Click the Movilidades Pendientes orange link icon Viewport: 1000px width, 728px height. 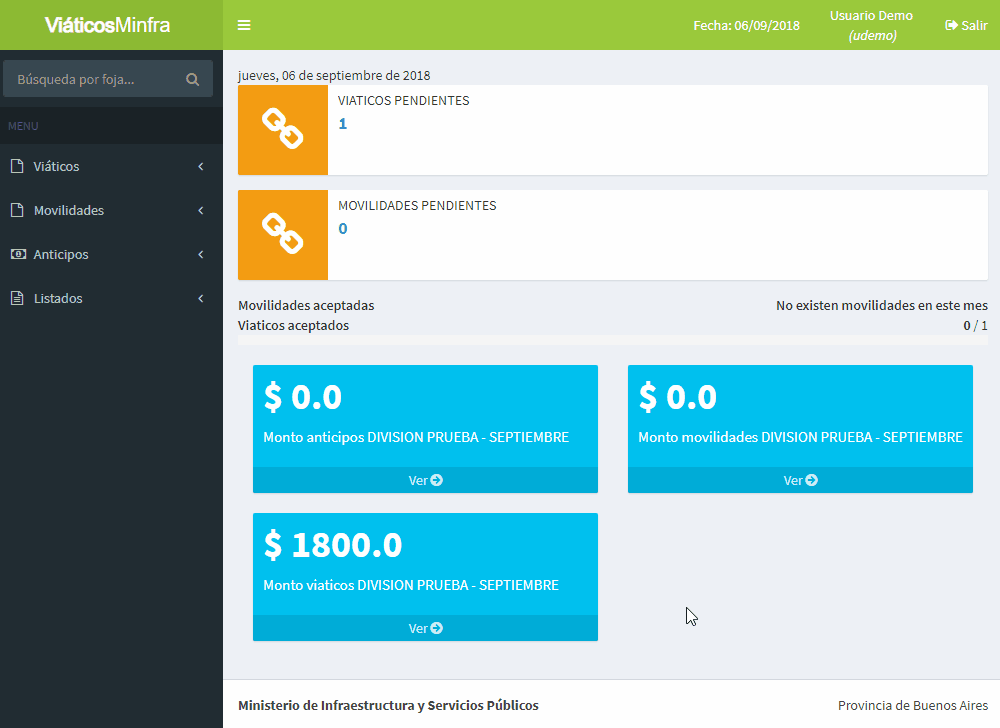[x=282, y=234]
